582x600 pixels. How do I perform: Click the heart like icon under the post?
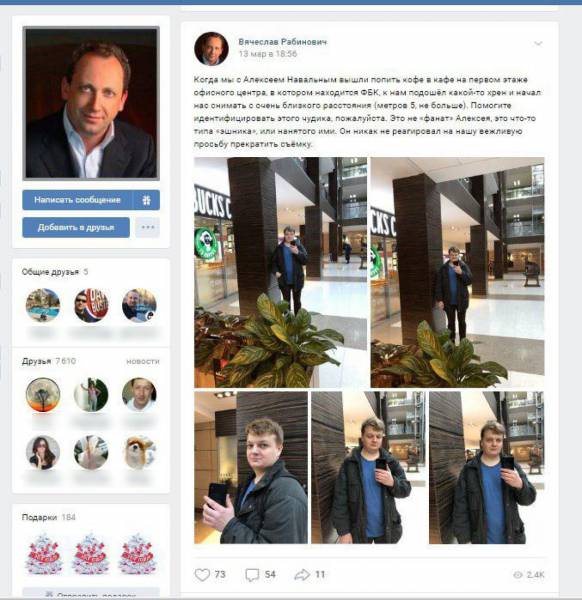202,574
